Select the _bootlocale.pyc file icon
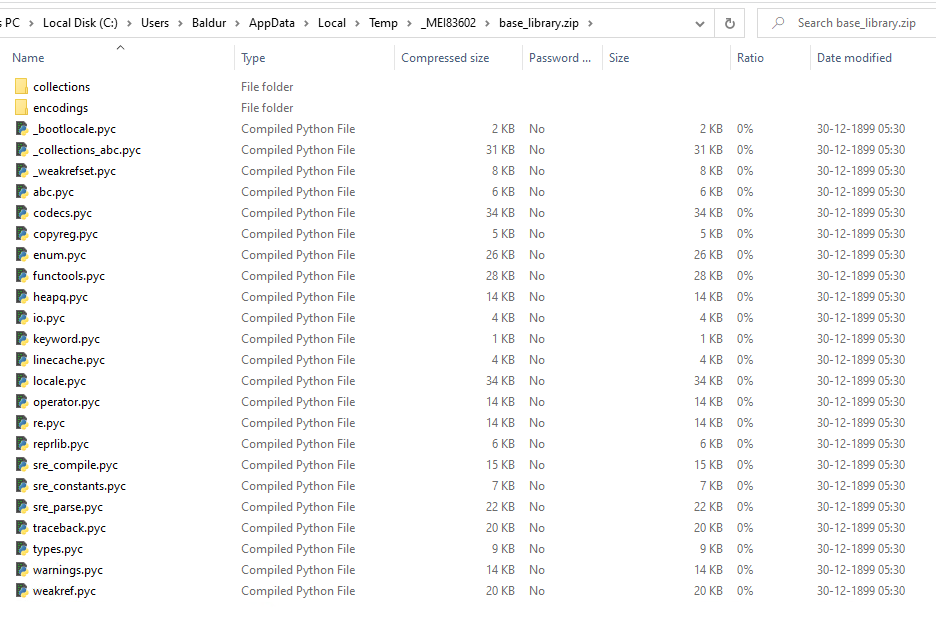936x639 pixels. [22, 129]
